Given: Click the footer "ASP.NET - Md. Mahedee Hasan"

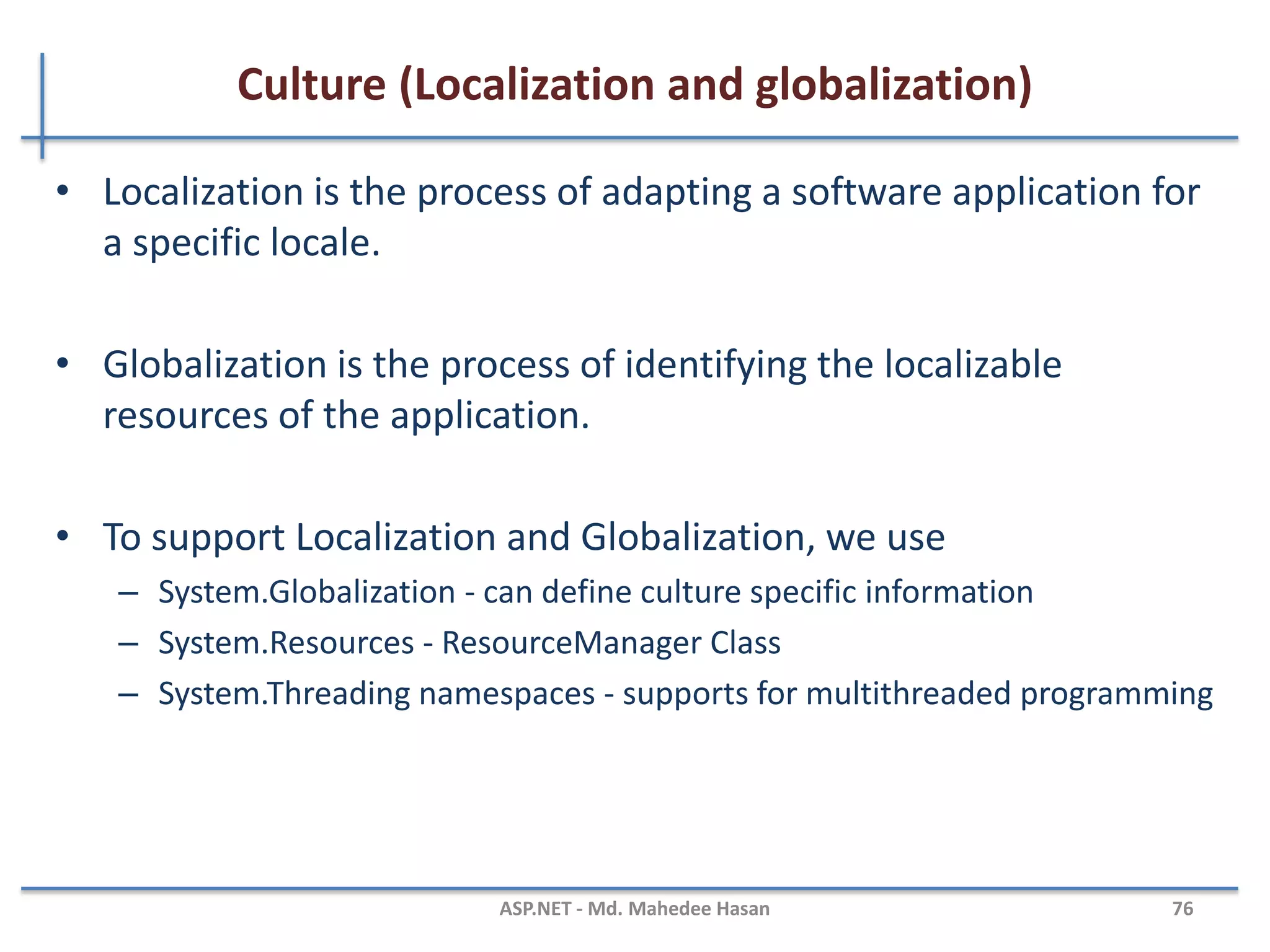Looking at the screenshot, I should 634,909.
